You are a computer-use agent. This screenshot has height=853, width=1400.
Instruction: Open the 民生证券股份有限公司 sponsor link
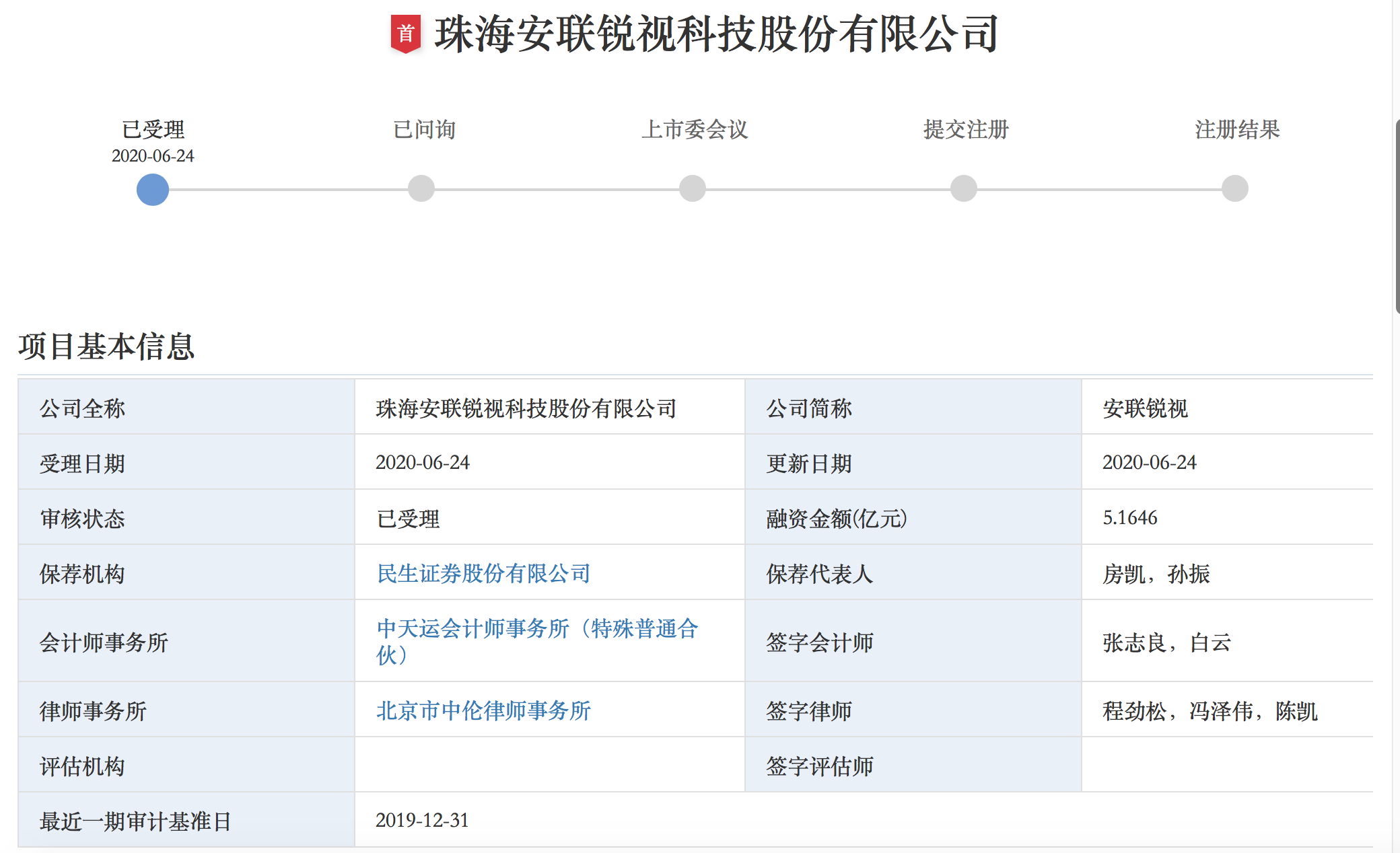pos(483,574)
